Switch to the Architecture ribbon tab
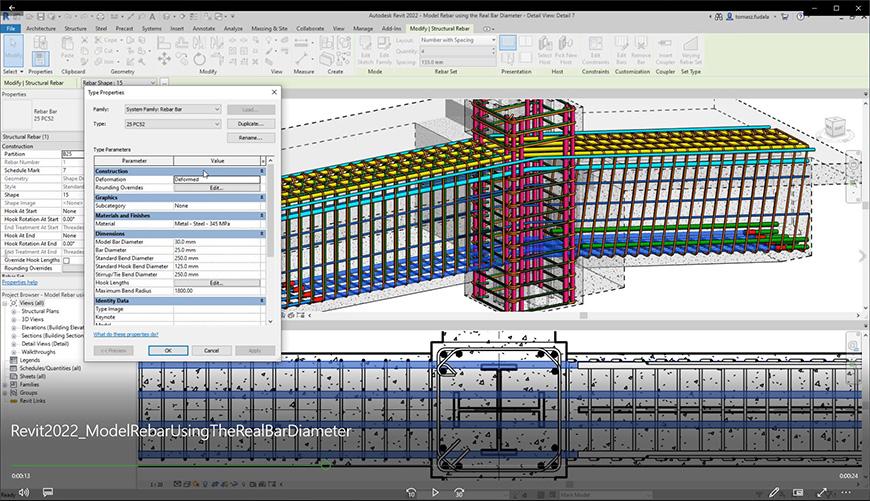The height and width of the screenshot is (501, 870). tap(41, 28)
